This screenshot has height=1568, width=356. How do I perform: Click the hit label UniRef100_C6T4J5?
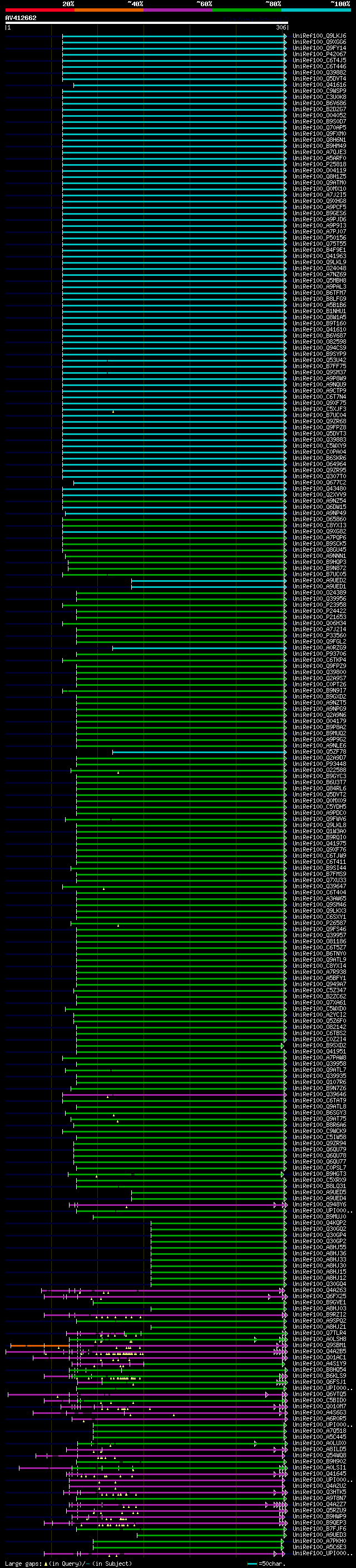pos(319,60)
